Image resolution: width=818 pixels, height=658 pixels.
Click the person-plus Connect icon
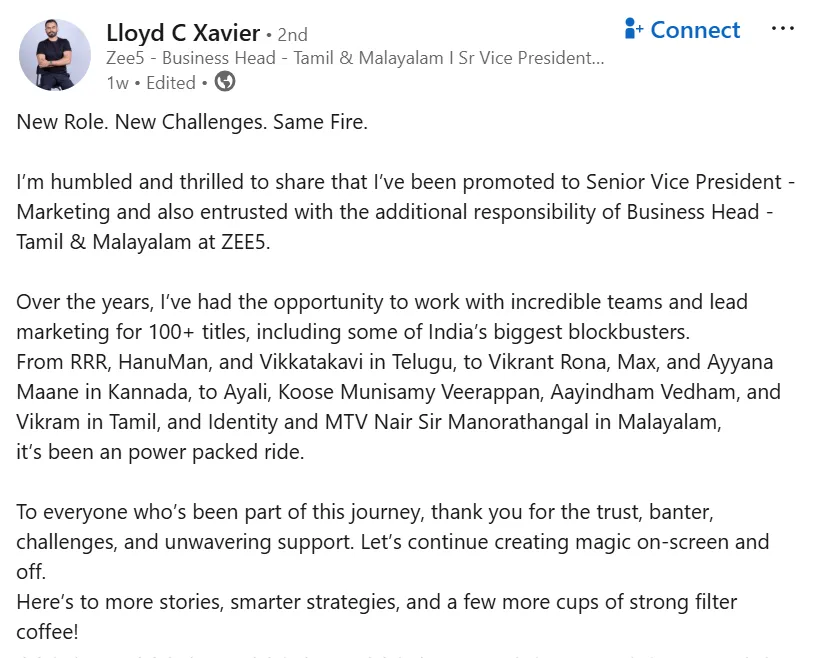634,29
